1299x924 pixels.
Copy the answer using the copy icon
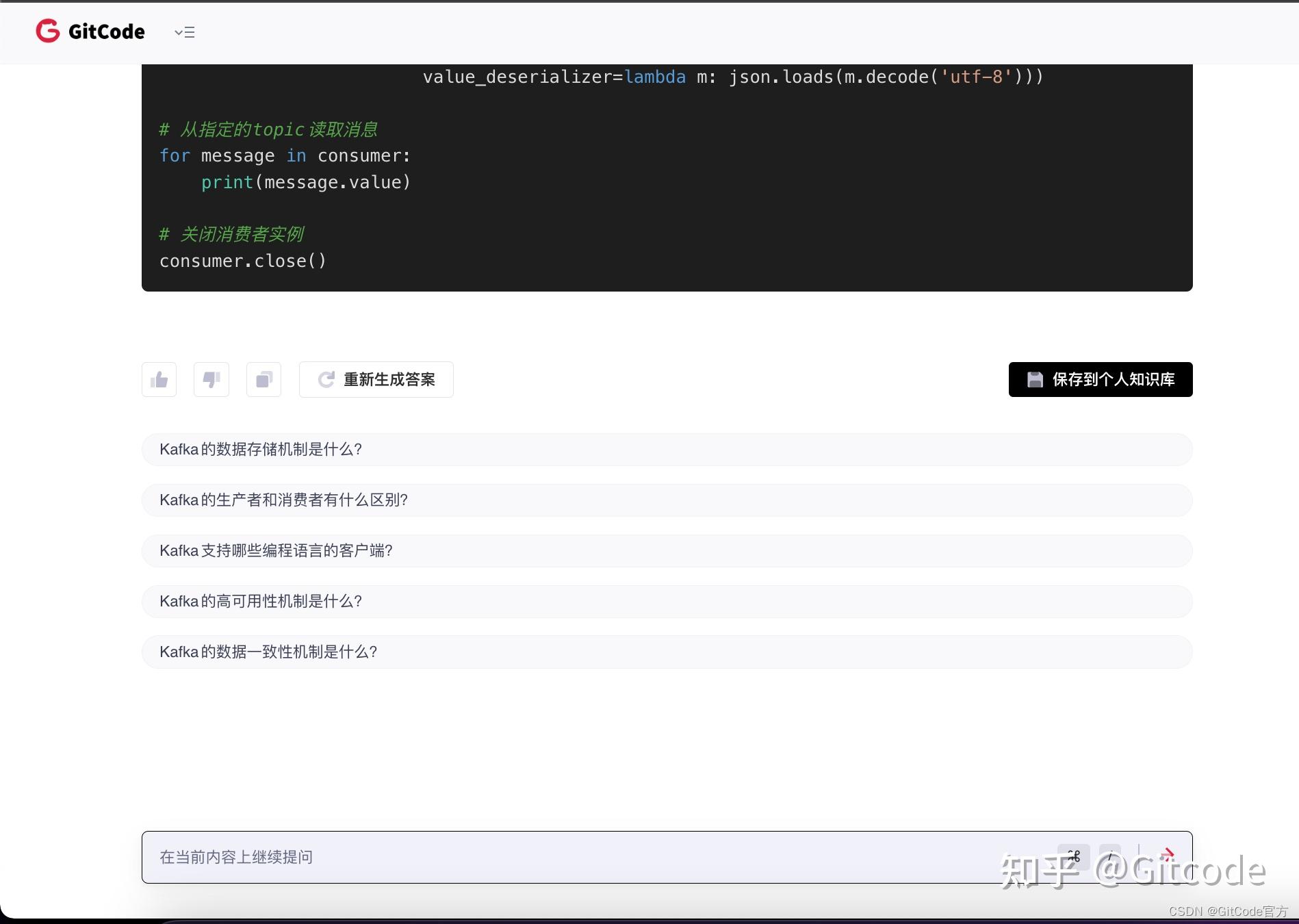click(x=263, y=379)
